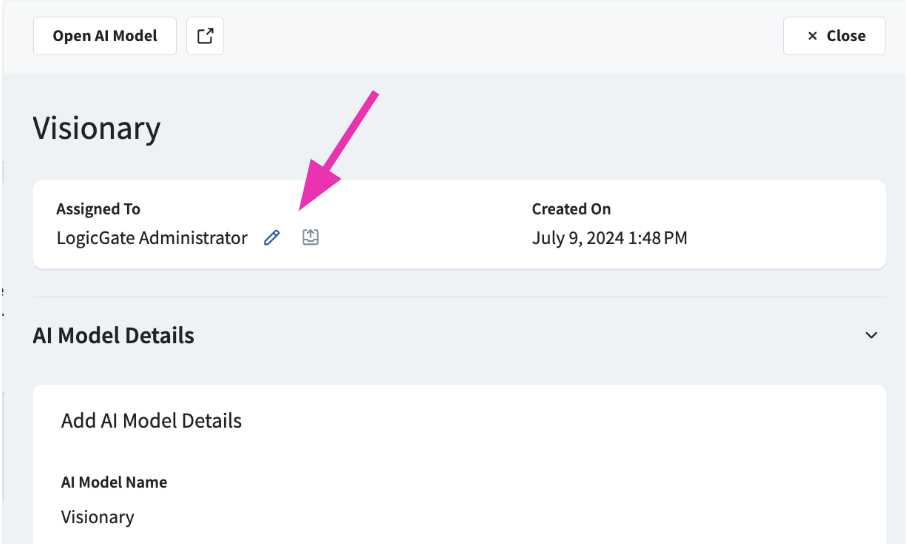Viewport: 906px width, 544px height.
Task: Select the July 9, 2024 1:48 PM date
Action: tap(609, 238)
